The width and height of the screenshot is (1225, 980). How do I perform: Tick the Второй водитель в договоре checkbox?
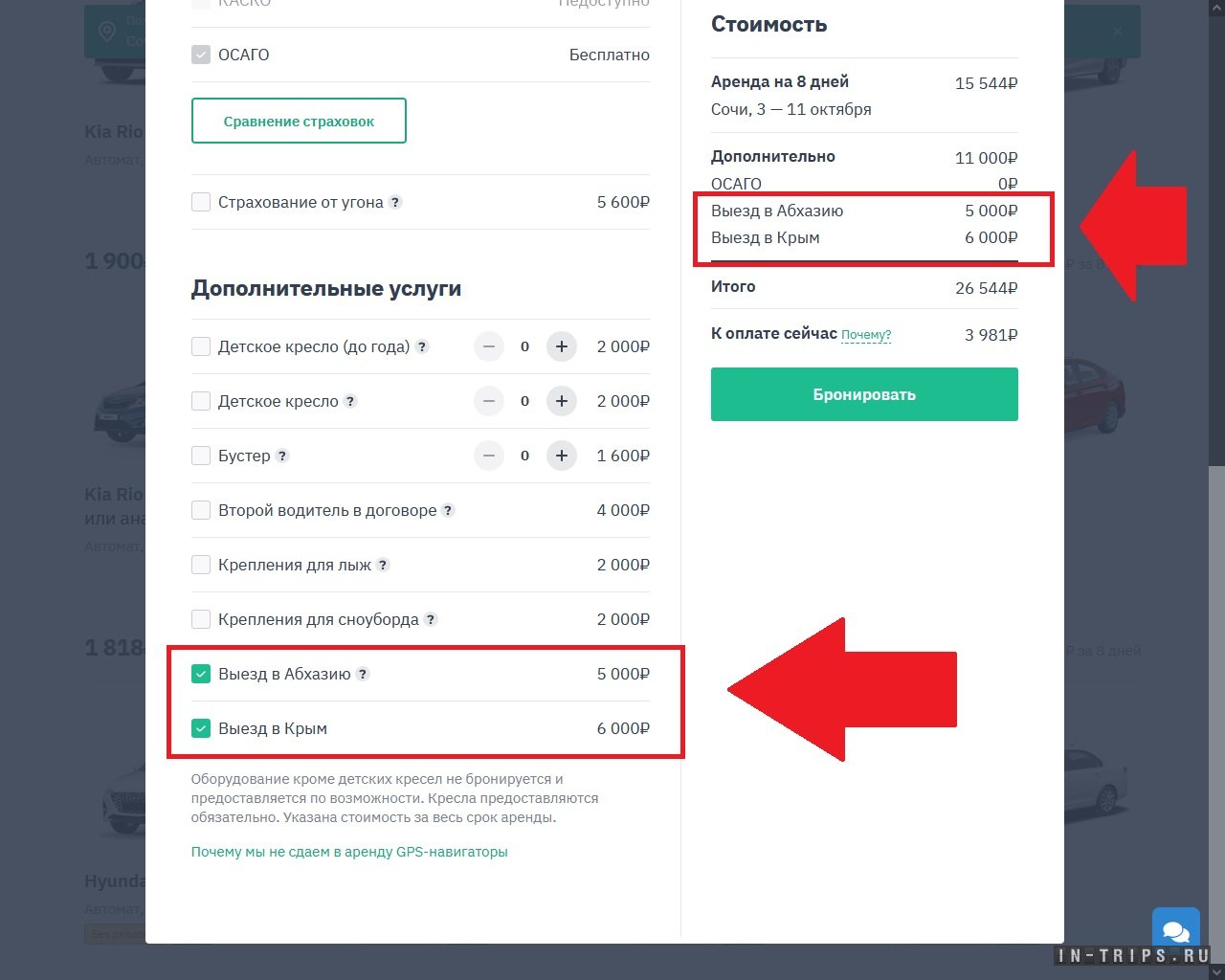click(201, 510)
